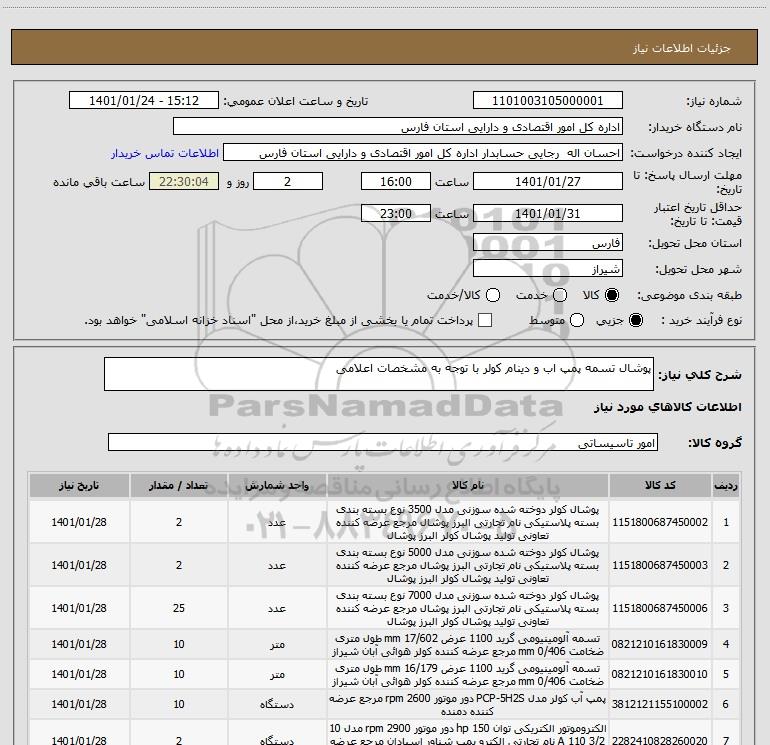
Task: Click the پوشال کولر مدل 5000 item name
Action: click(468, 565)
